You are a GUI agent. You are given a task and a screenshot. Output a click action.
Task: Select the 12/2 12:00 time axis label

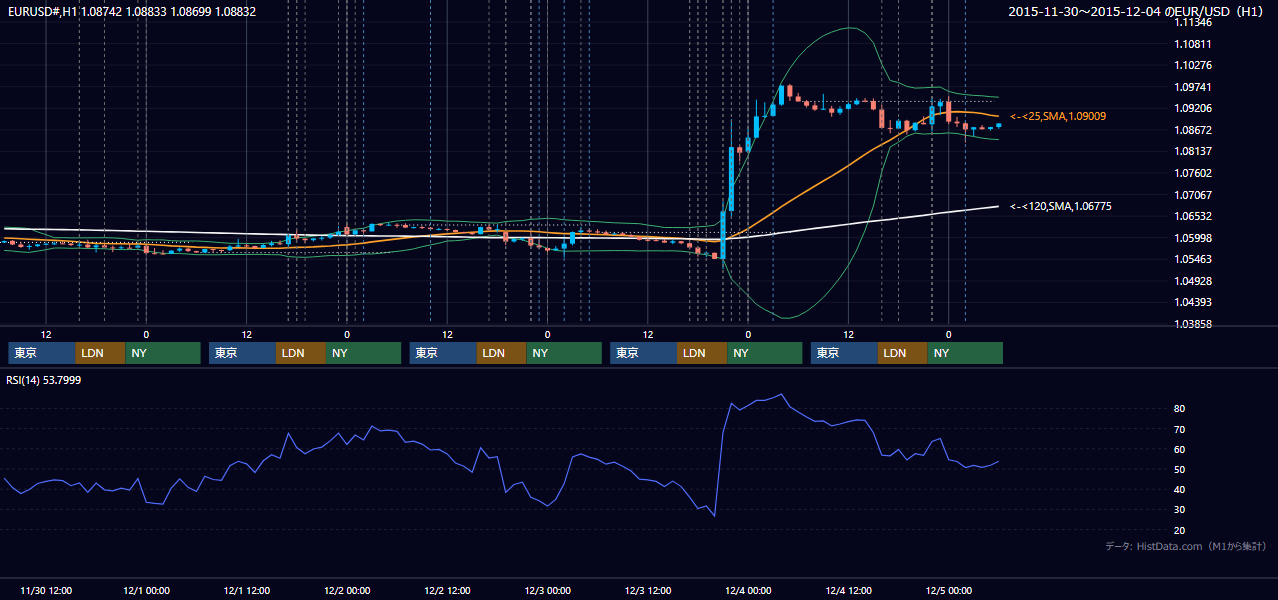pyautogui.click(x=447, y=590)
